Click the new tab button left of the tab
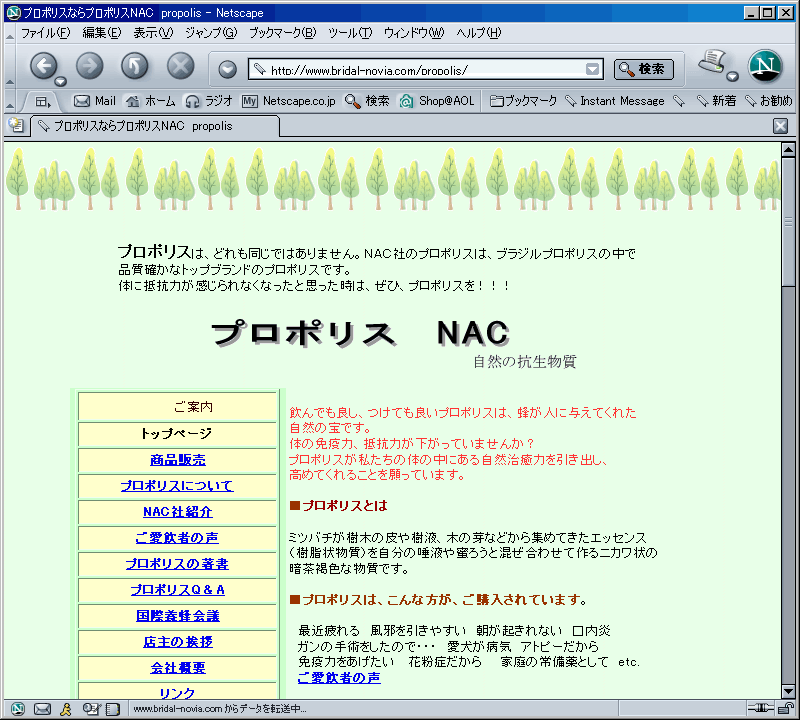800x720 pixels. tap(16, 125)
